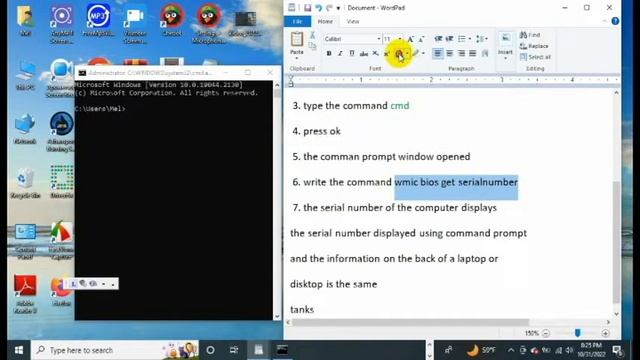This screenshot has width=640, height=360.
Task: Click the Paragraph settings icon beside Justify
Action: point(485,53)
